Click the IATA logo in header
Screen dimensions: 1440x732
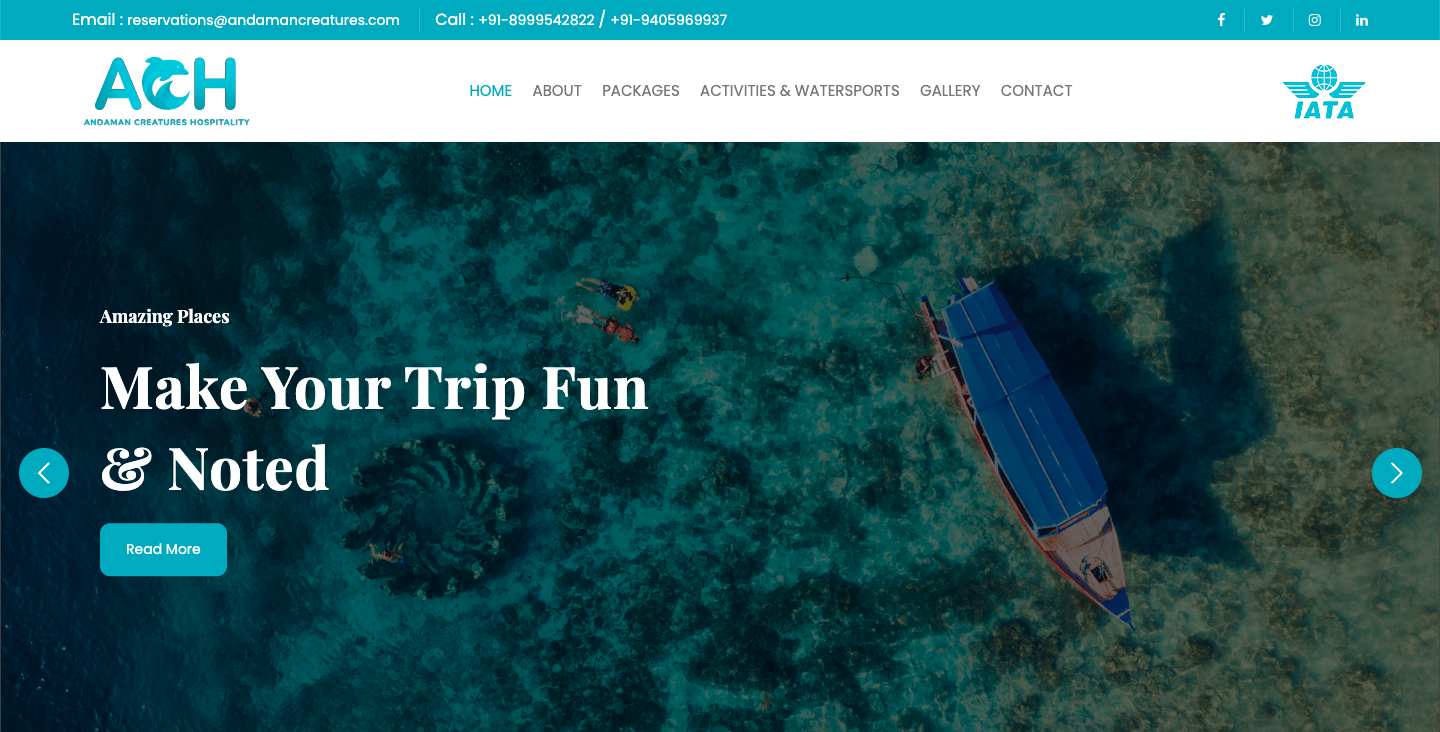[x=1324, y=92]
